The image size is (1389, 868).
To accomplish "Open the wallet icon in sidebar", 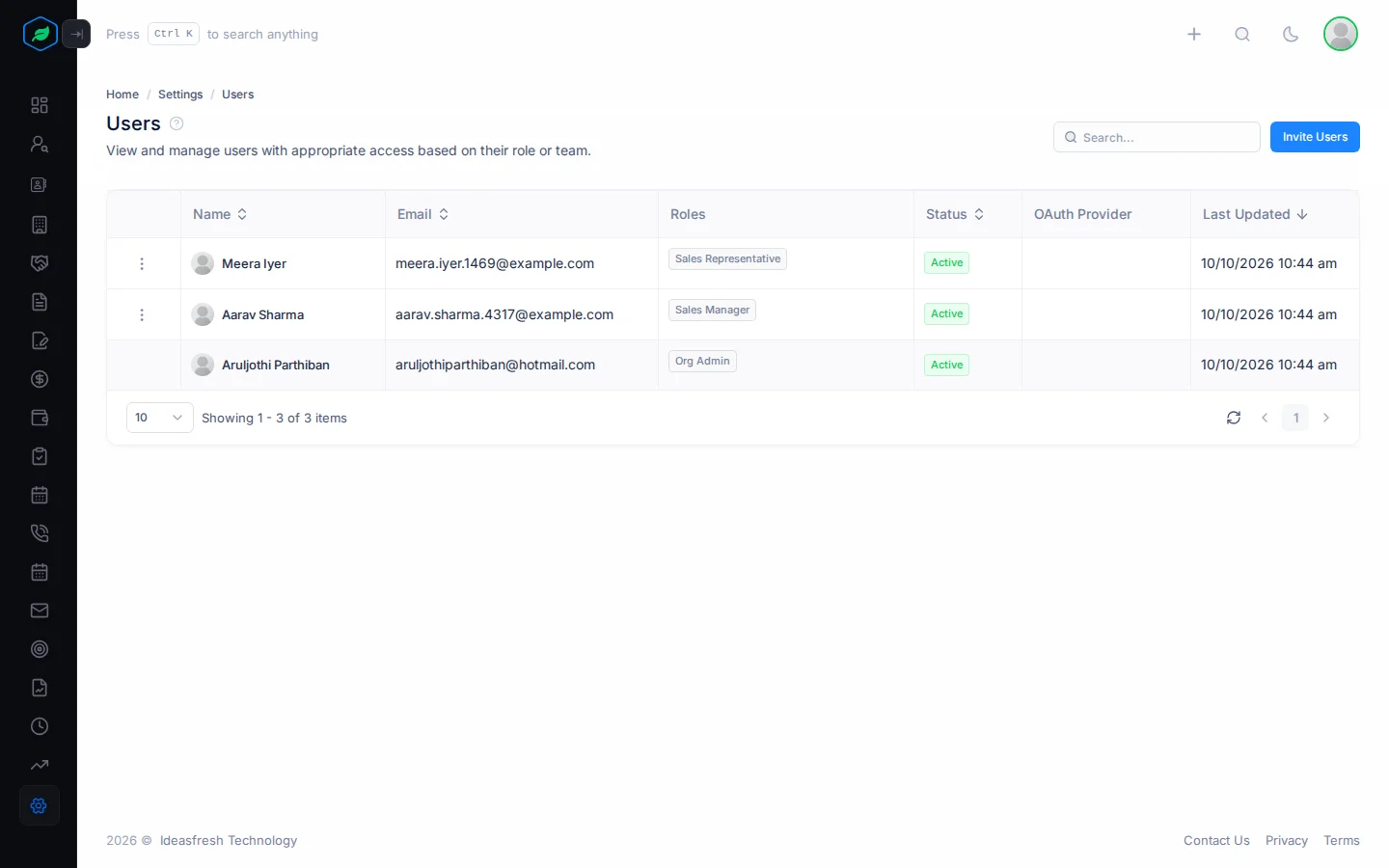I will 40,418.
